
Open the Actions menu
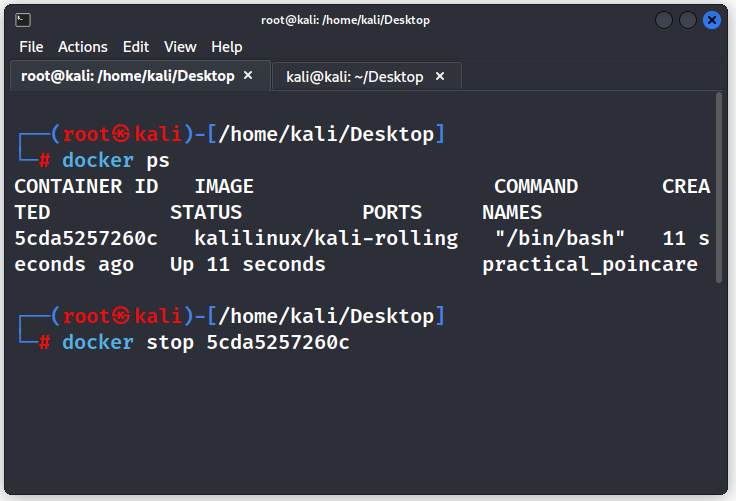83,47
